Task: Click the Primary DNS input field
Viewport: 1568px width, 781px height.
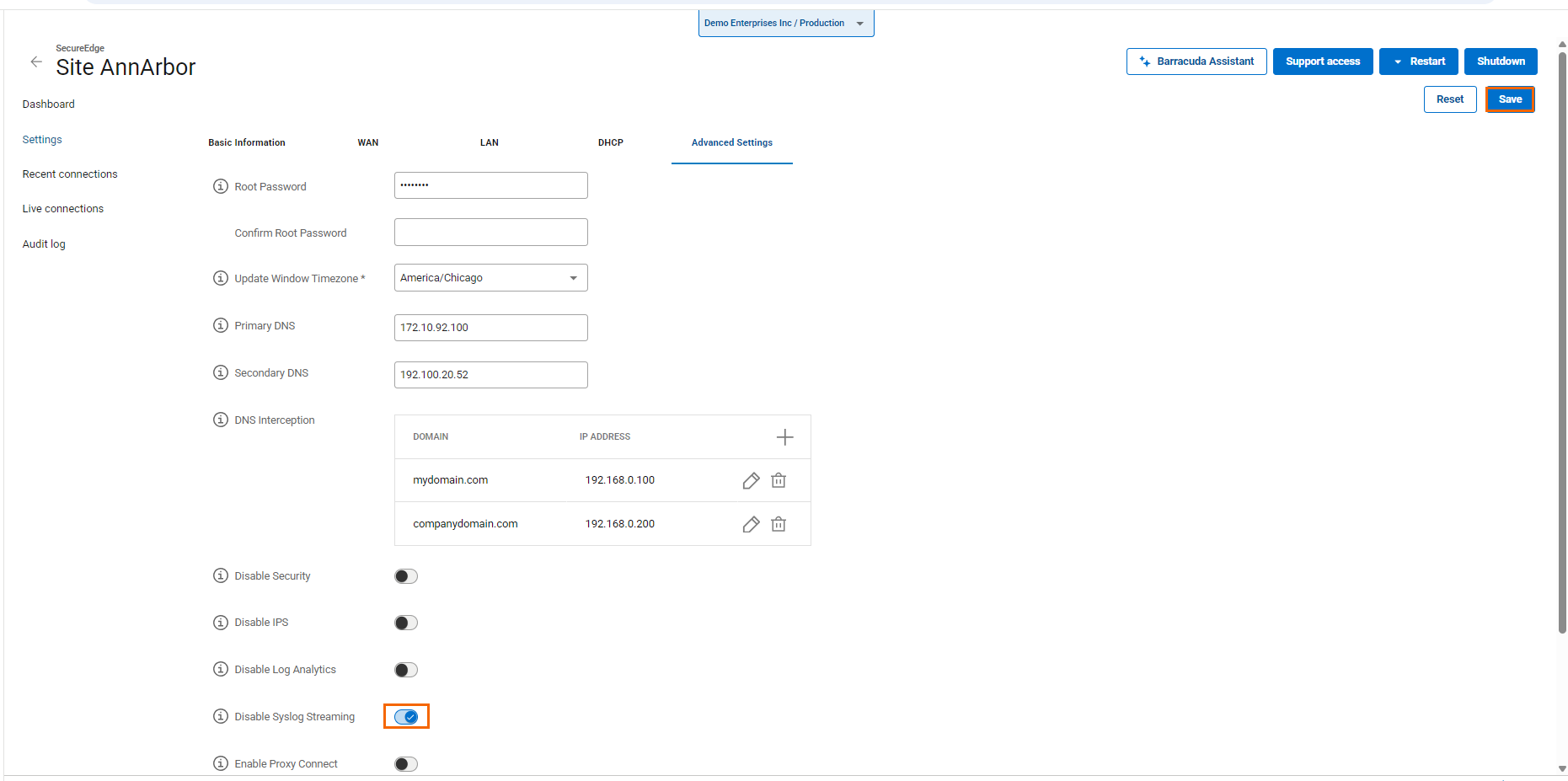Action: [x=490, y=328]
